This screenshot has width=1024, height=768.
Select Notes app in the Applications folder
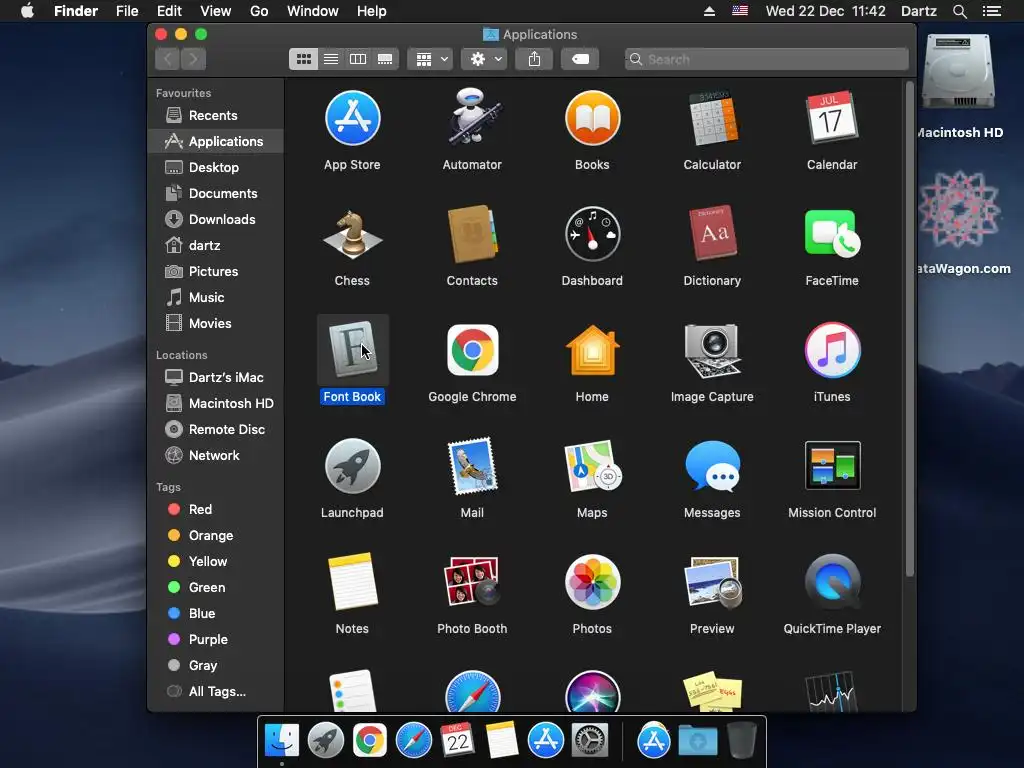coord(353,582)
